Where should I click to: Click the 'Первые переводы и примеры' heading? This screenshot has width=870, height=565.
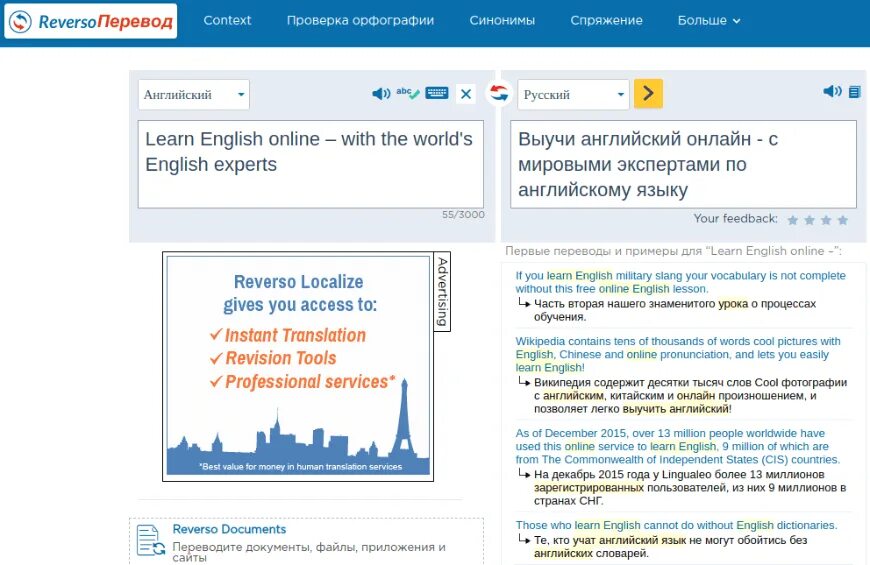[x=673, y=251]
